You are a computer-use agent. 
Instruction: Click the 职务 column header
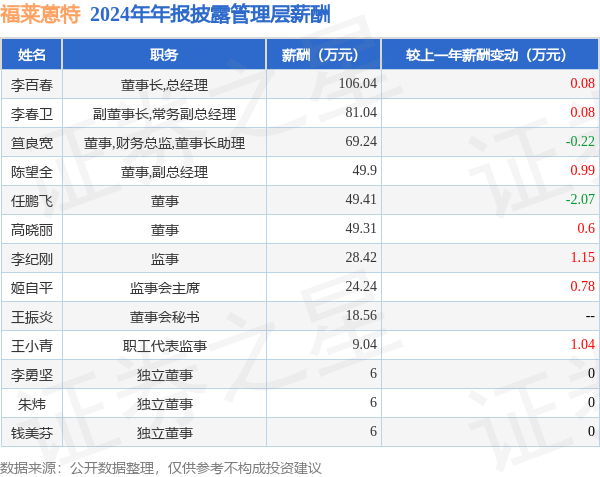tap(164, 55)
